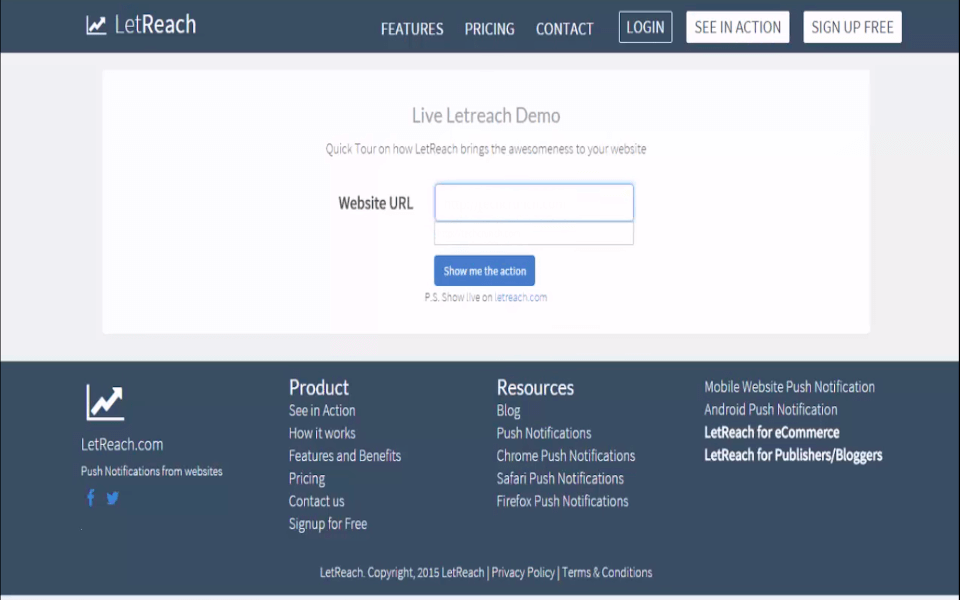This screenshot has width=960, height=600.
Task: Click the Push Notifications from websites tagline
Action: pyautogui.click(x=151, y=471)
